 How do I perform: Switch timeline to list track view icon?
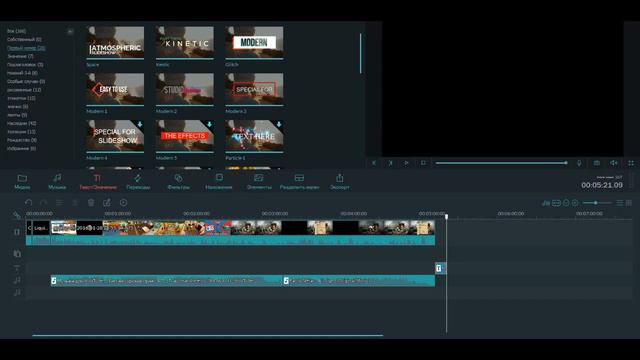620,203
